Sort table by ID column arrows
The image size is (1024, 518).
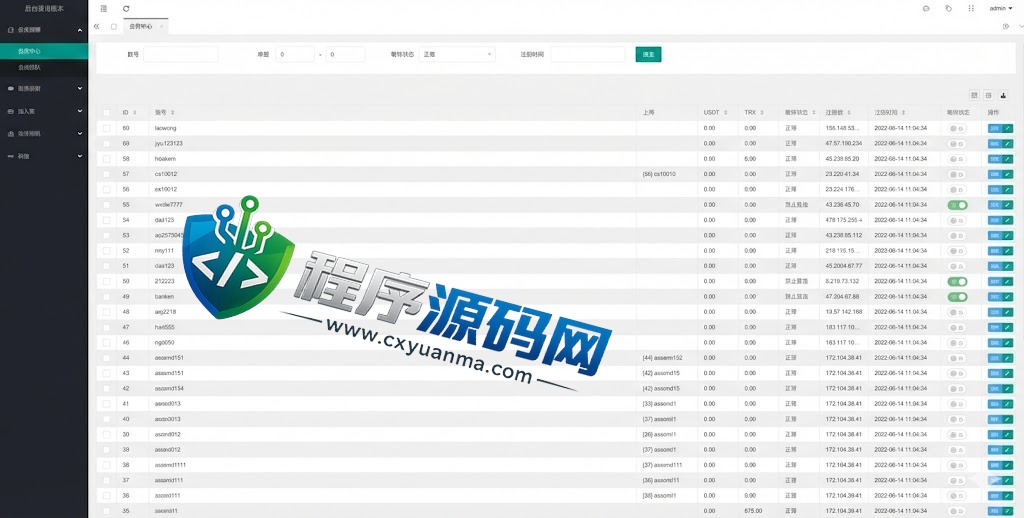click(x=135, y=113)
